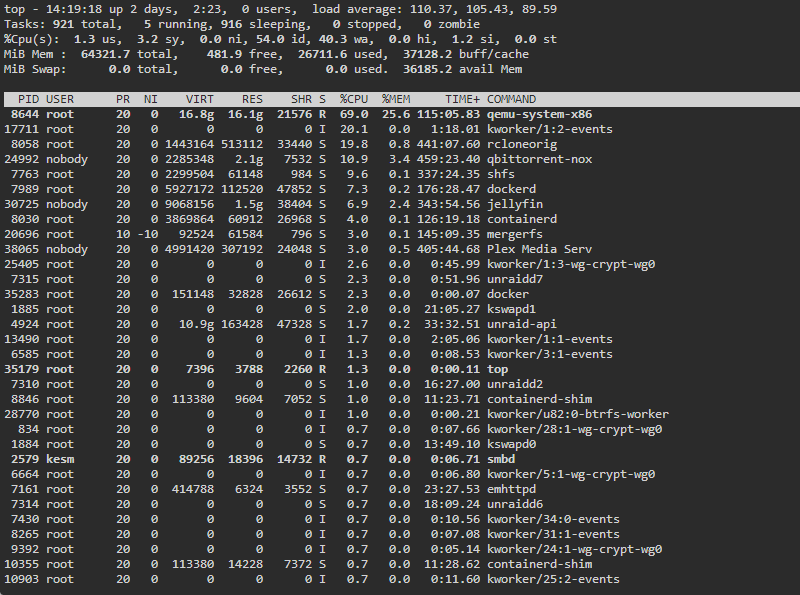Image resolution: width=800 pixels, height=595 pixels.
Task: Select the 36185.2 avail Mem value
Action: [x=427, y=69]
